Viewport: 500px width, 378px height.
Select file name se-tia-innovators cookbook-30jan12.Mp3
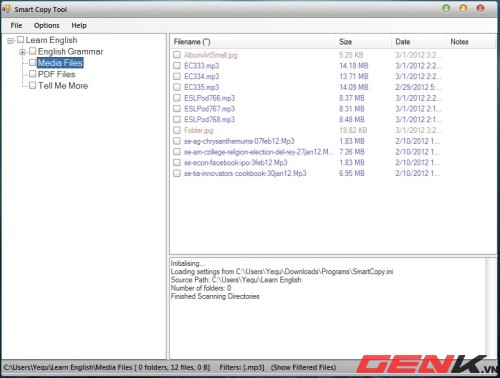coord(245,173)
